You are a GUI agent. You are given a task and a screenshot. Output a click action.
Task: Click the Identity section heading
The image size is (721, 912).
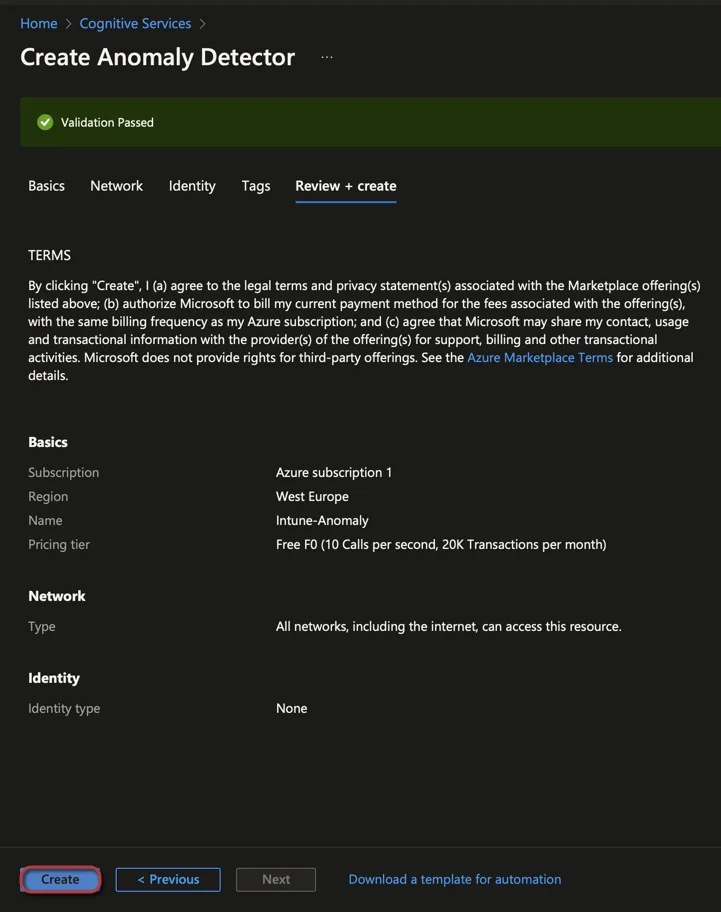point(54,678)
